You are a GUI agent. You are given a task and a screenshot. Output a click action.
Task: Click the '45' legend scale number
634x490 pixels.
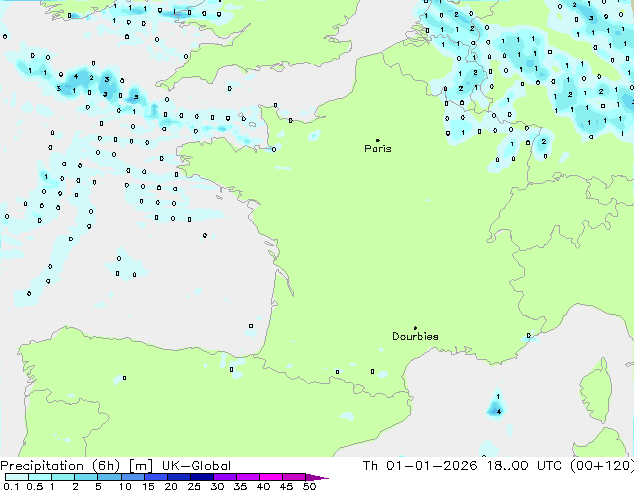[x=286, y=486]
